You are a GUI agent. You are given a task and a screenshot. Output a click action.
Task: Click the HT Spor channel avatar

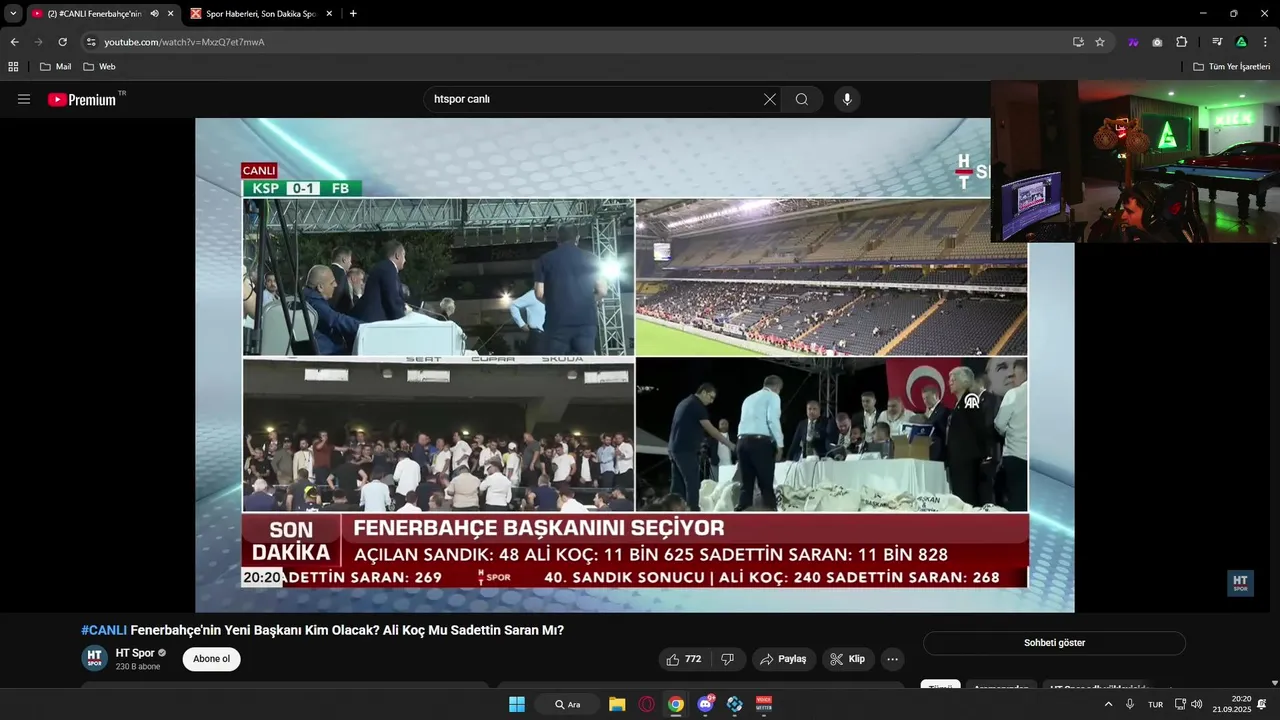(x=94, y=658)
